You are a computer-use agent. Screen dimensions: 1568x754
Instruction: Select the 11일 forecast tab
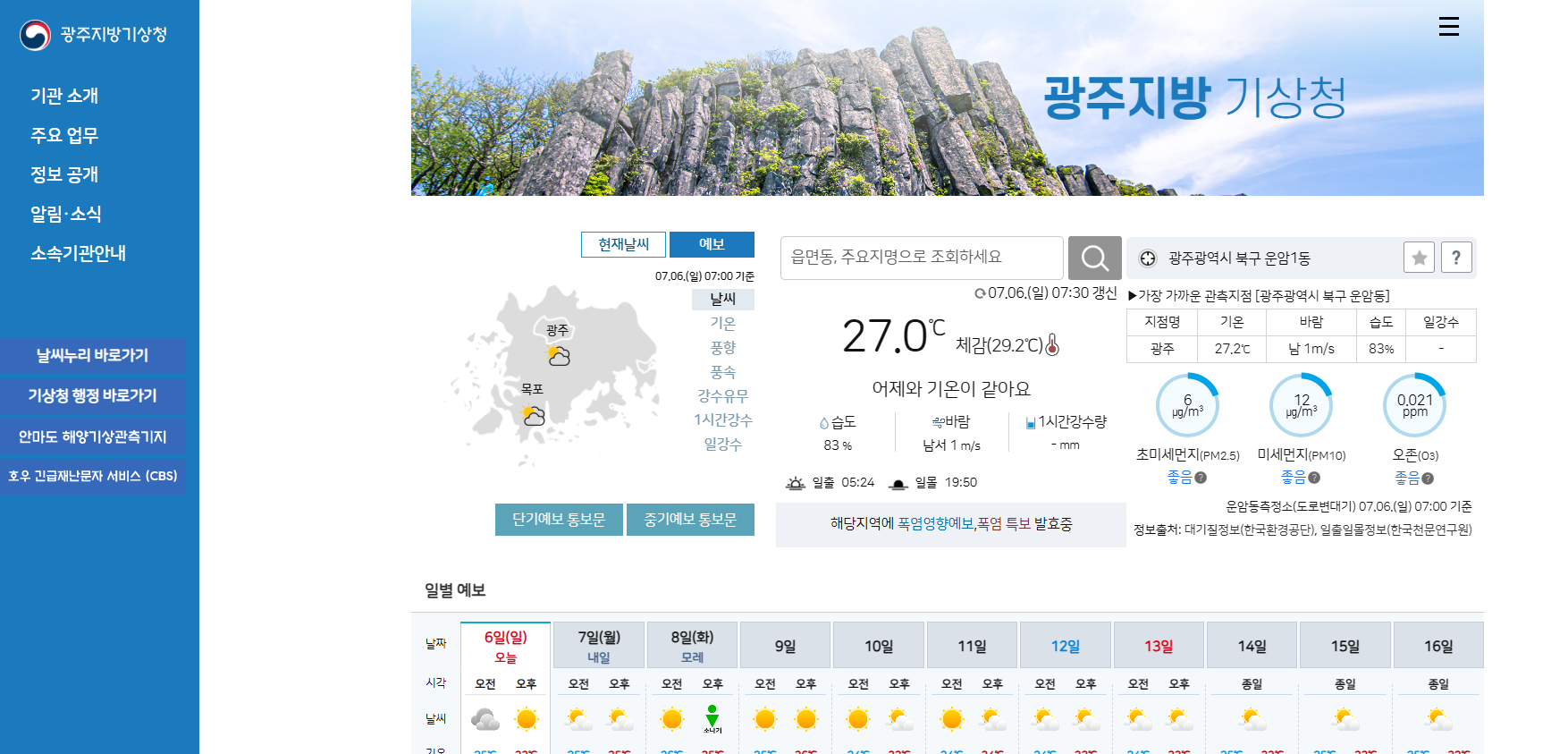coord(972,646)
